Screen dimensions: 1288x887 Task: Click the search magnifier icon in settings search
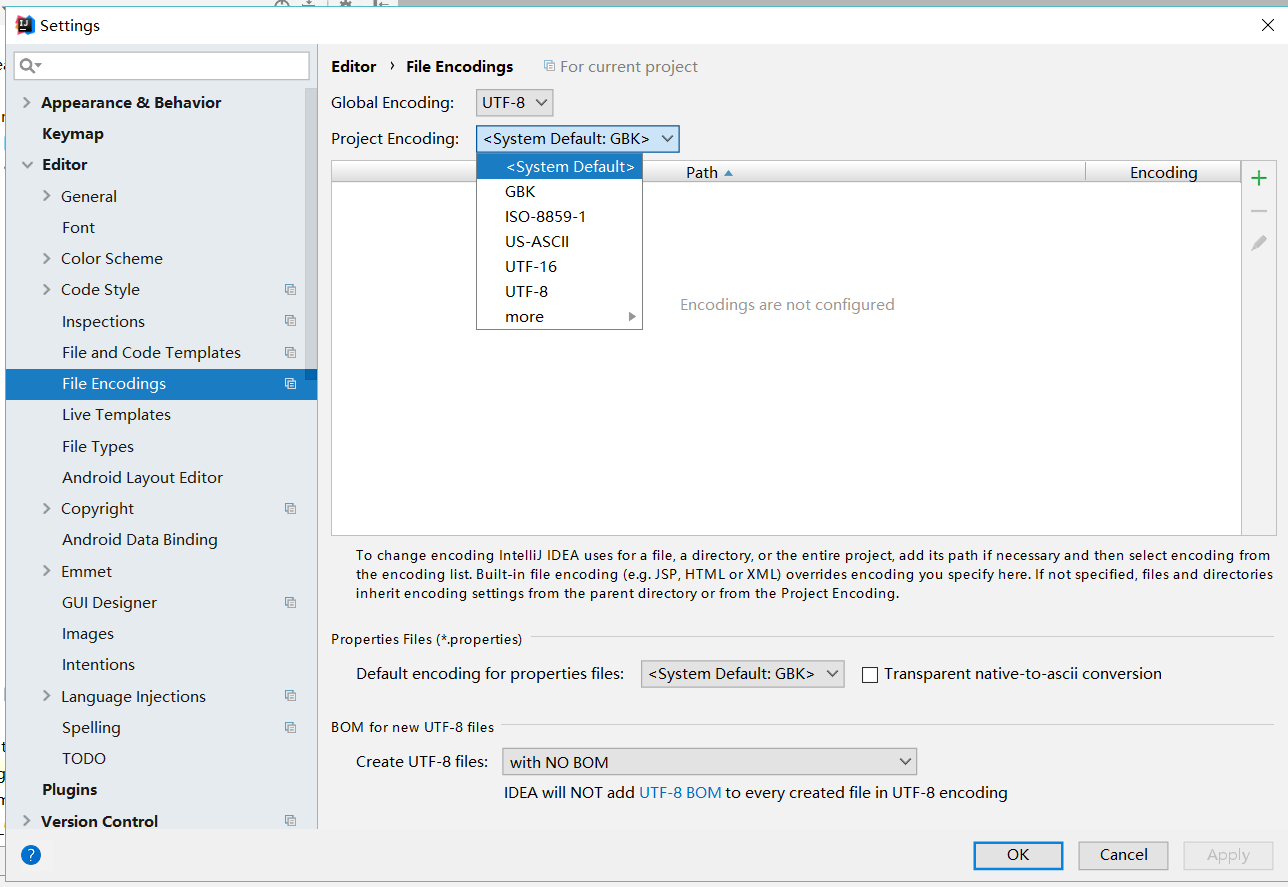[28, 66]
